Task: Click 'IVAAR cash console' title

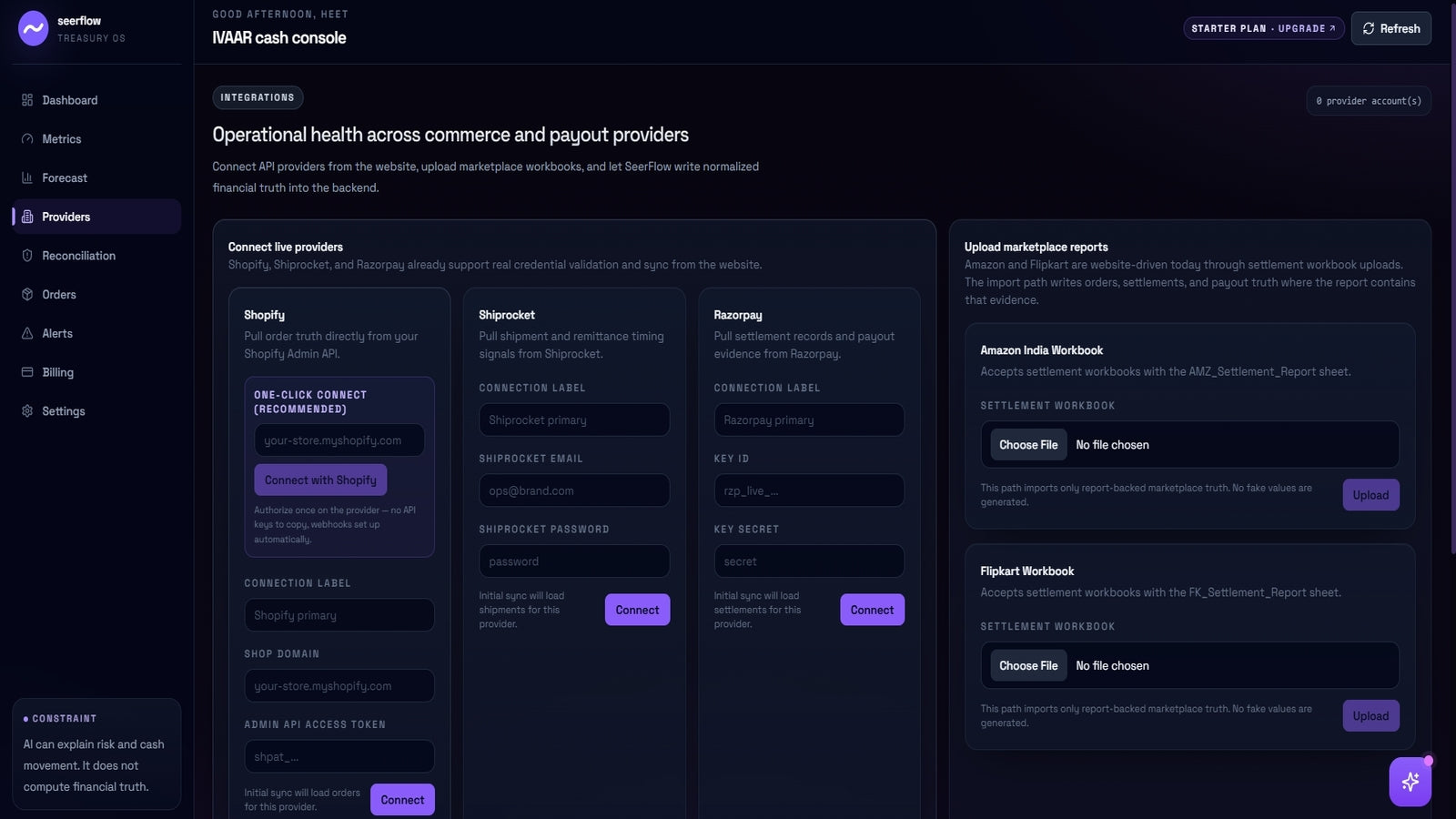Action: [279, 37]
